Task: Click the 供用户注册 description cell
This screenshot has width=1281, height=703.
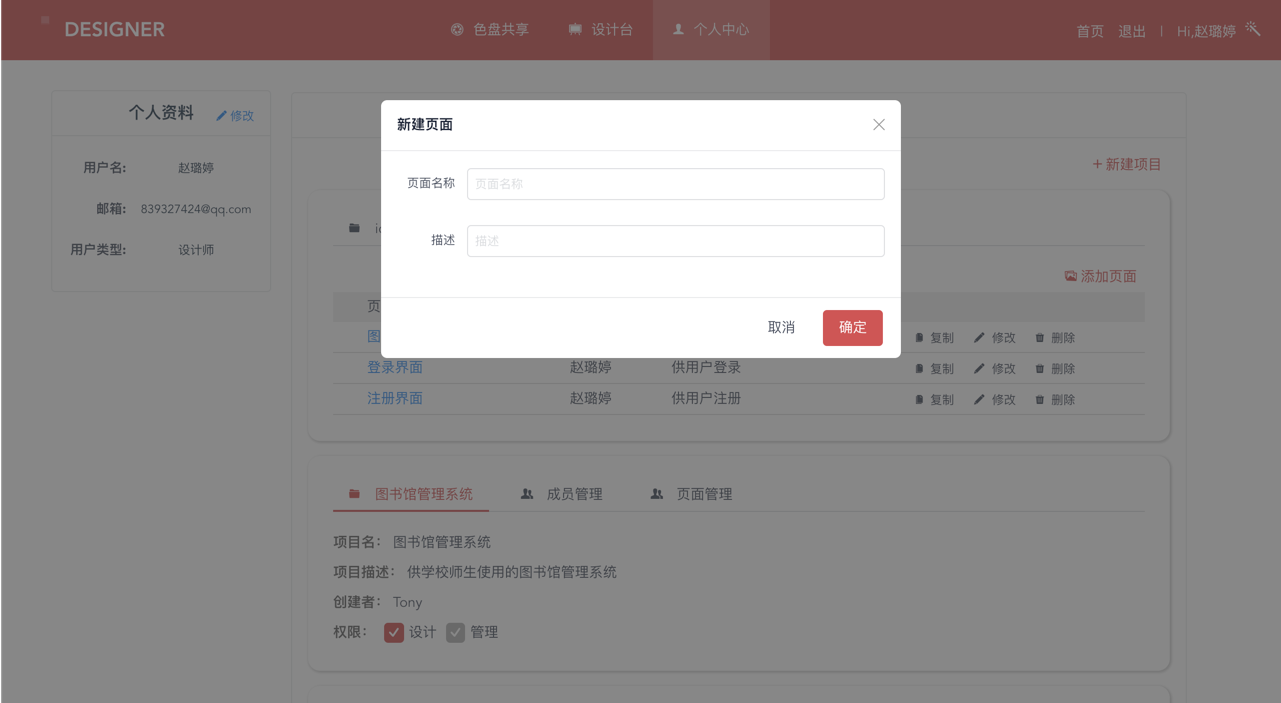Action: 706,398
